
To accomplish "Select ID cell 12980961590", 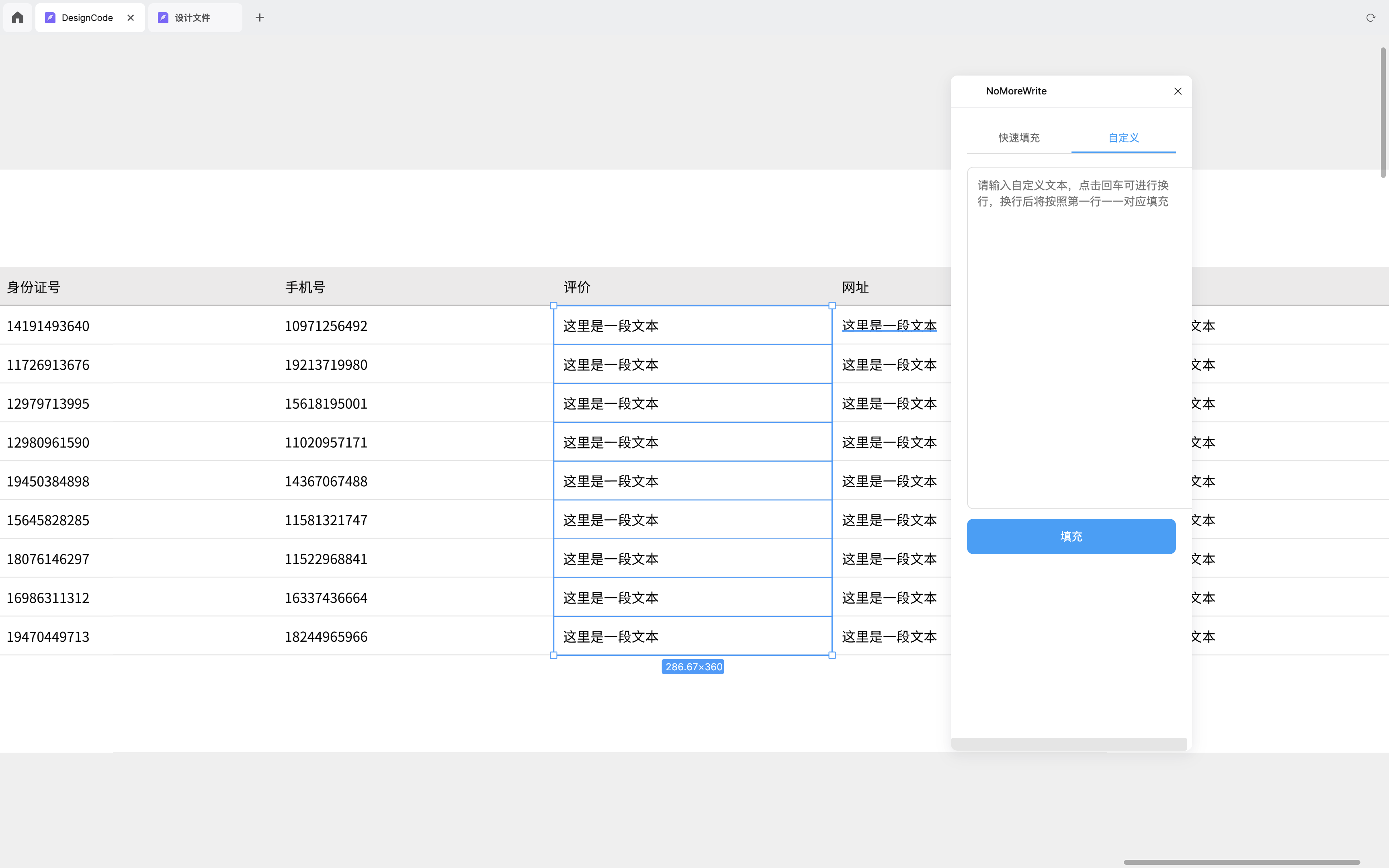I will (48, 442).
